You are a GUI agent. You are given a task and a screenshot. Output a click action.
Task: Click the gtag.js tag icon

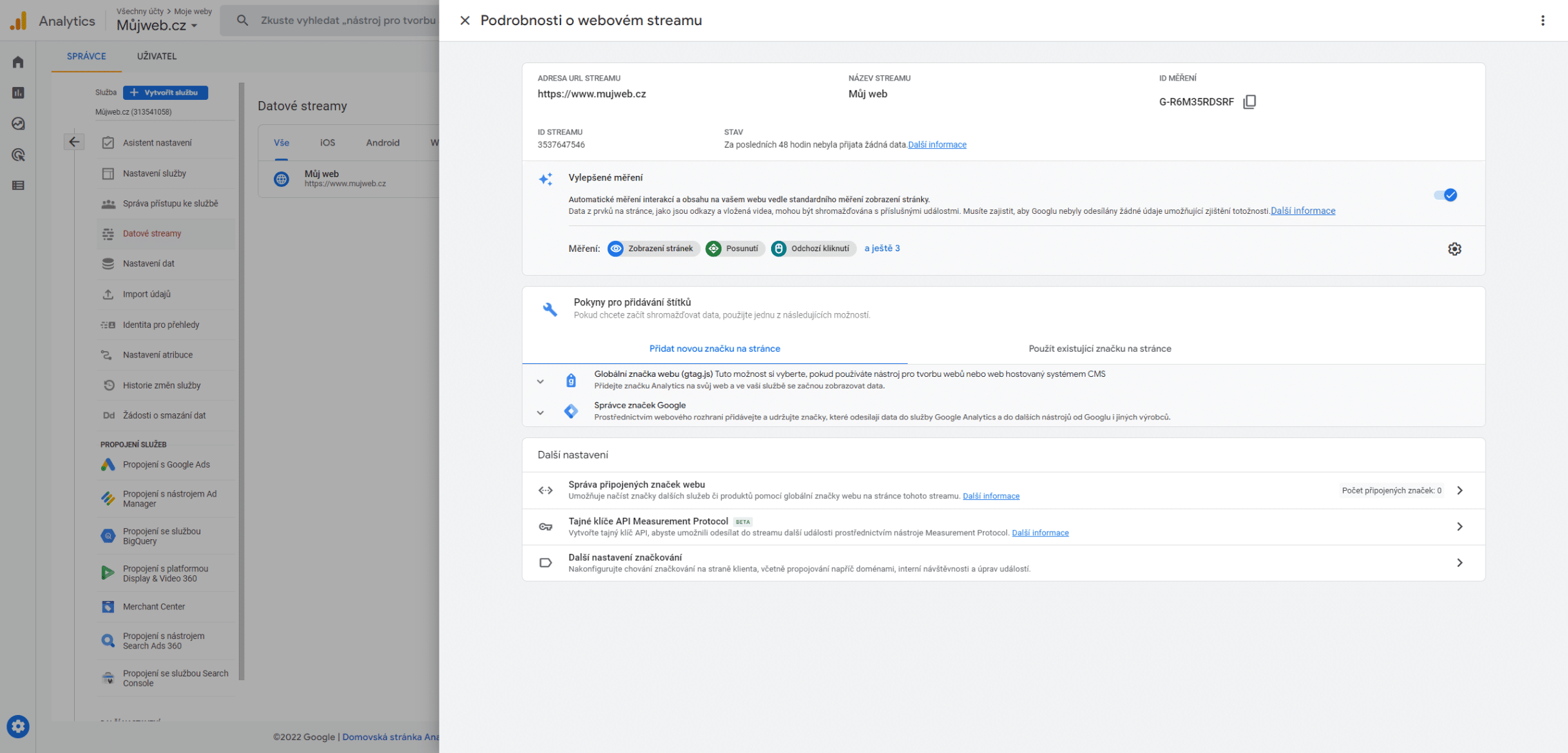pyautogui.click(x=571, y=380)
